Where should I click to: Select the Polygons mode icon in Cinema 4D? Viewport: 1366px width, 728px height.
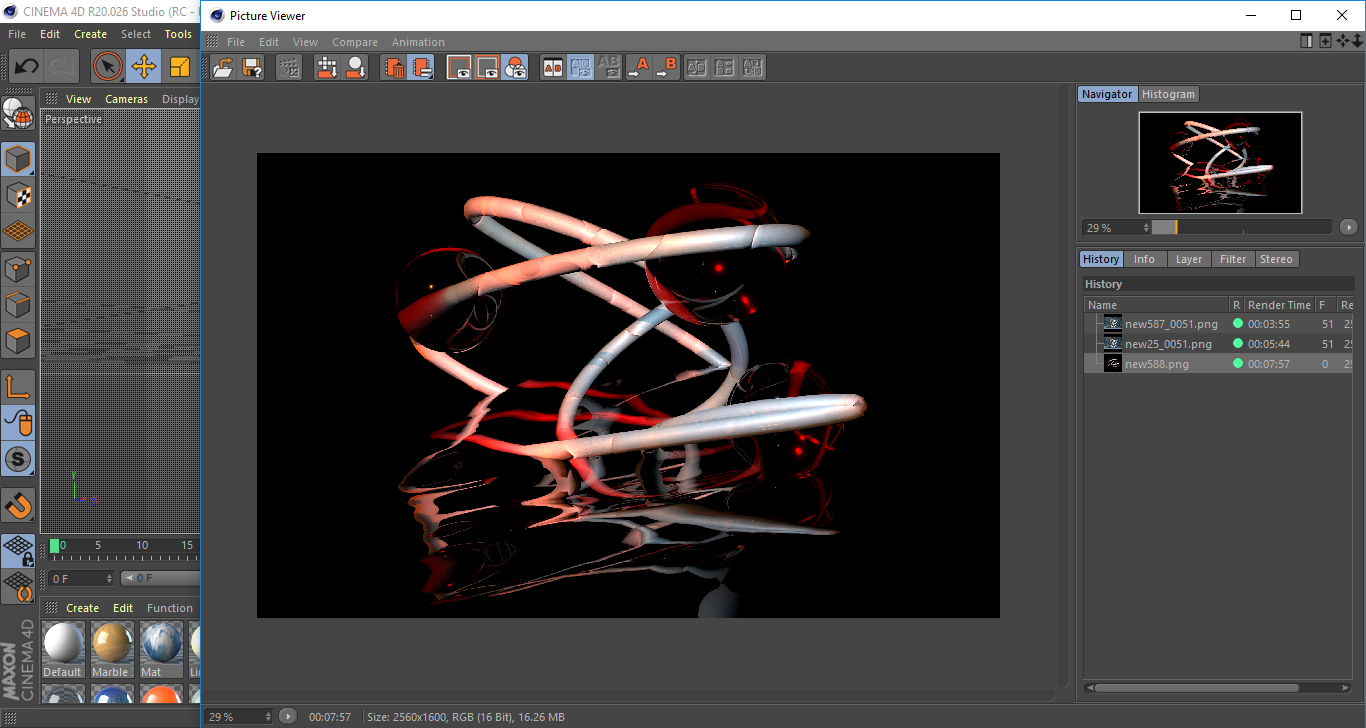click(x=18, y=342)
